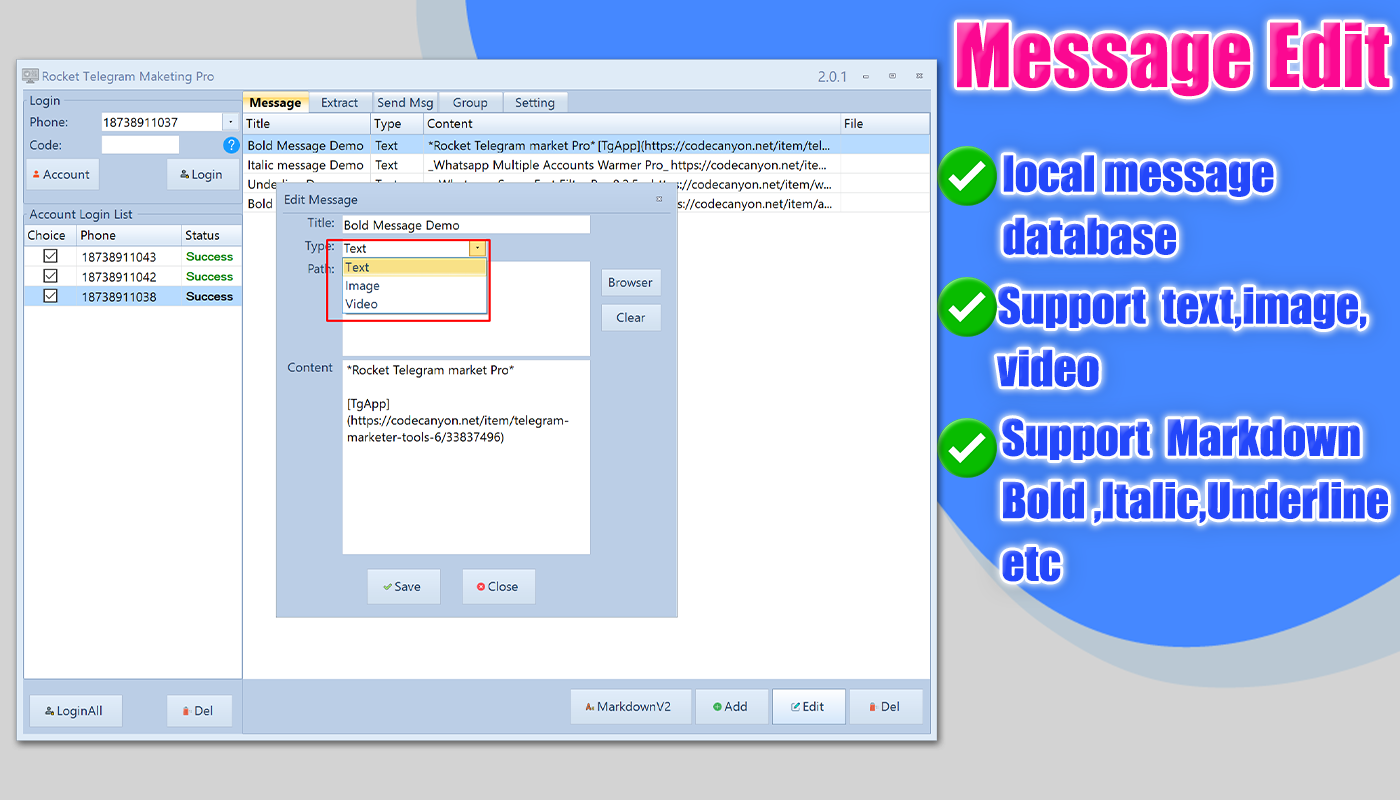Select the Edit pencil icon
This screenshot has width=1400, height=800.
[x=794, y=706]
